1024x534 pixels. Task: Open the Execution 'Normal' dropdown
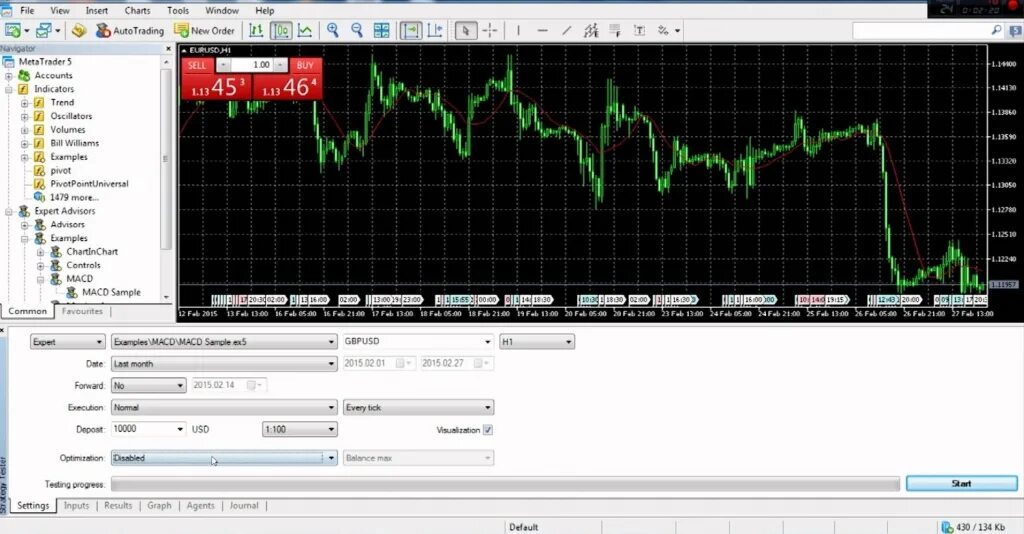coord(224,407)
